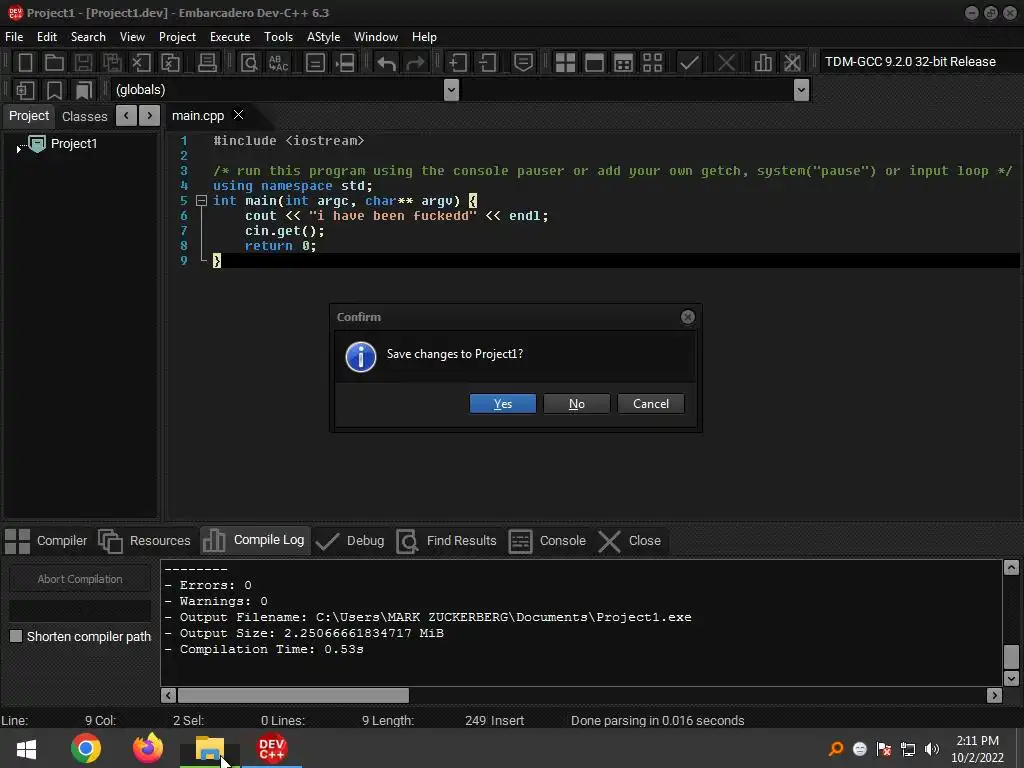Open the Search menu
The image size is (1024, 768).
[88, 37]
